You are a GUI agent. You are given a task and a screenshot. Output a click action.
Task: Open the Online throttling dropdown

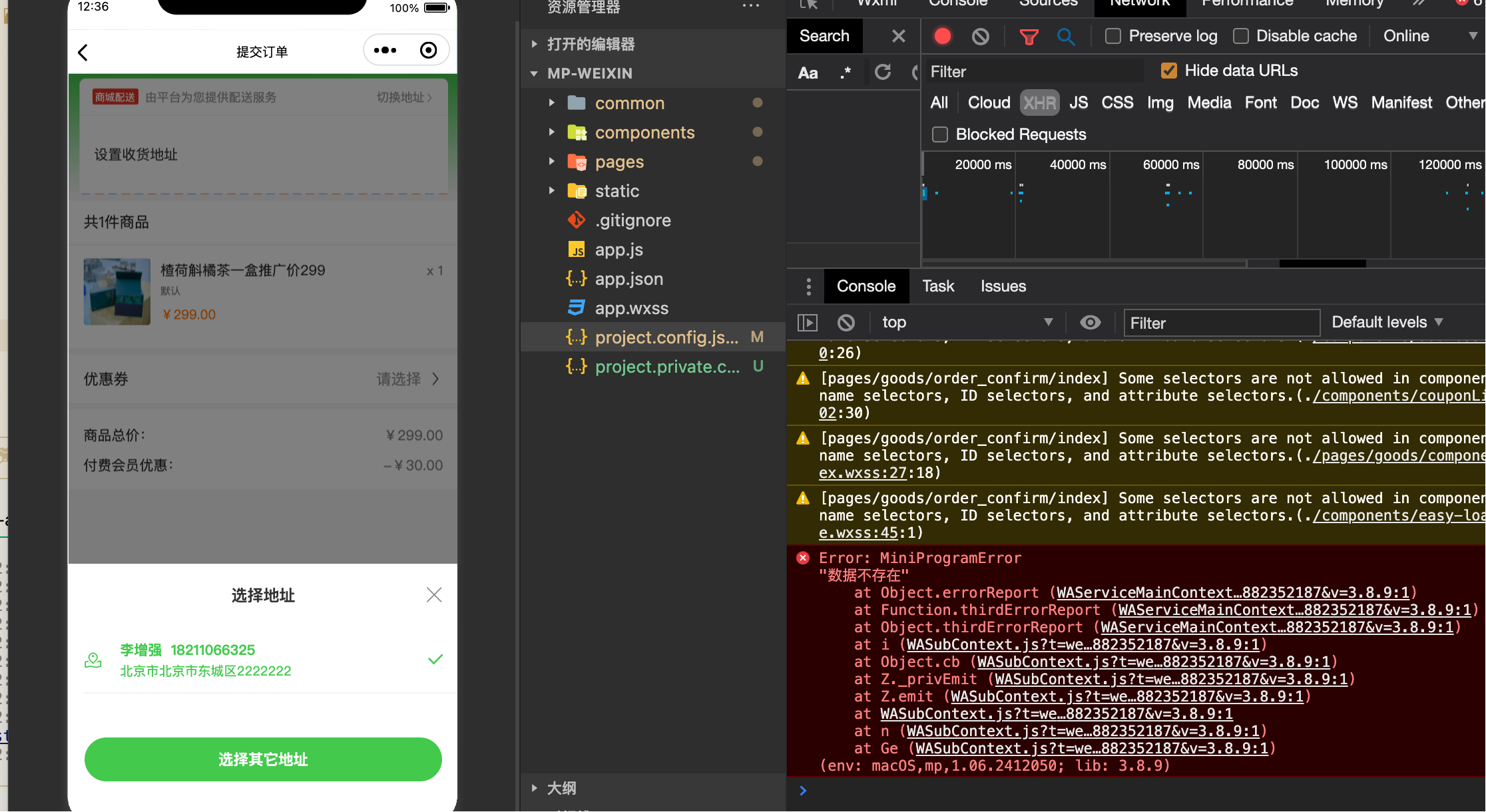(x=1429, y=36)
